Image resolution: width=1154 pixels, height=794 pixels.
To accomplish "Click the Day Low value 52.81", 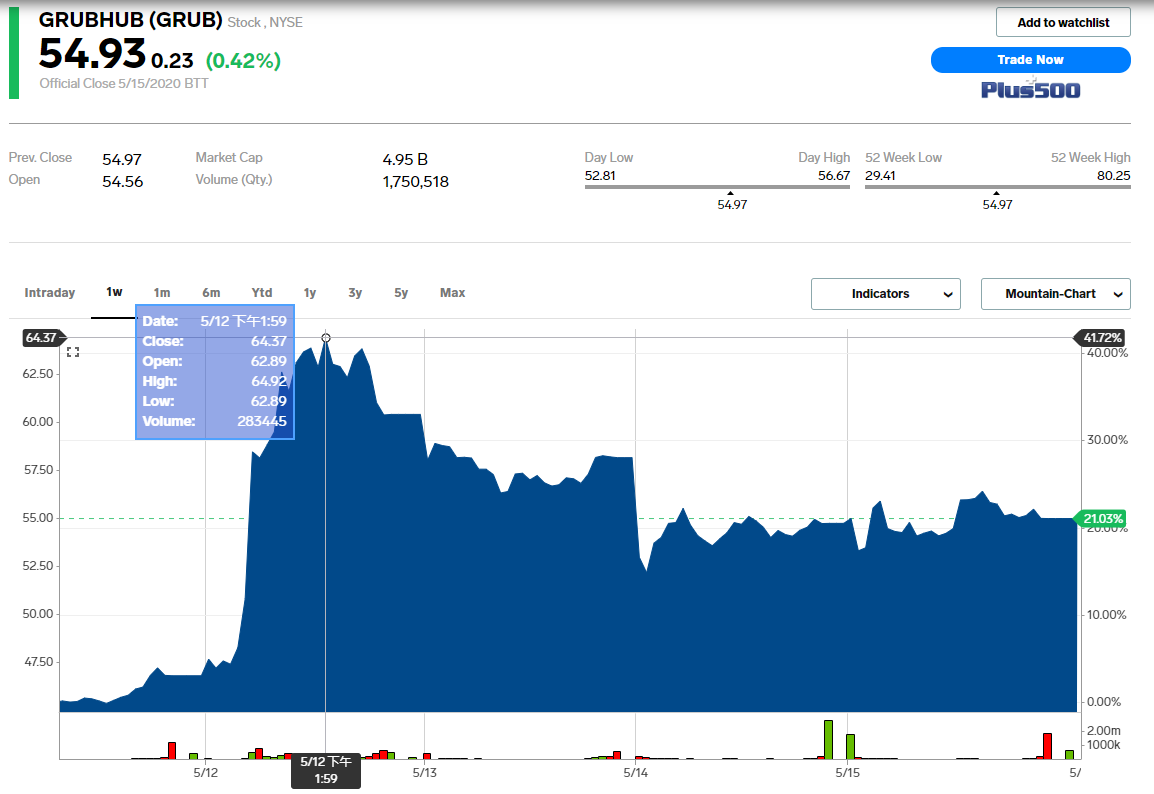I will pyautogui.click(x=600, y=176).
